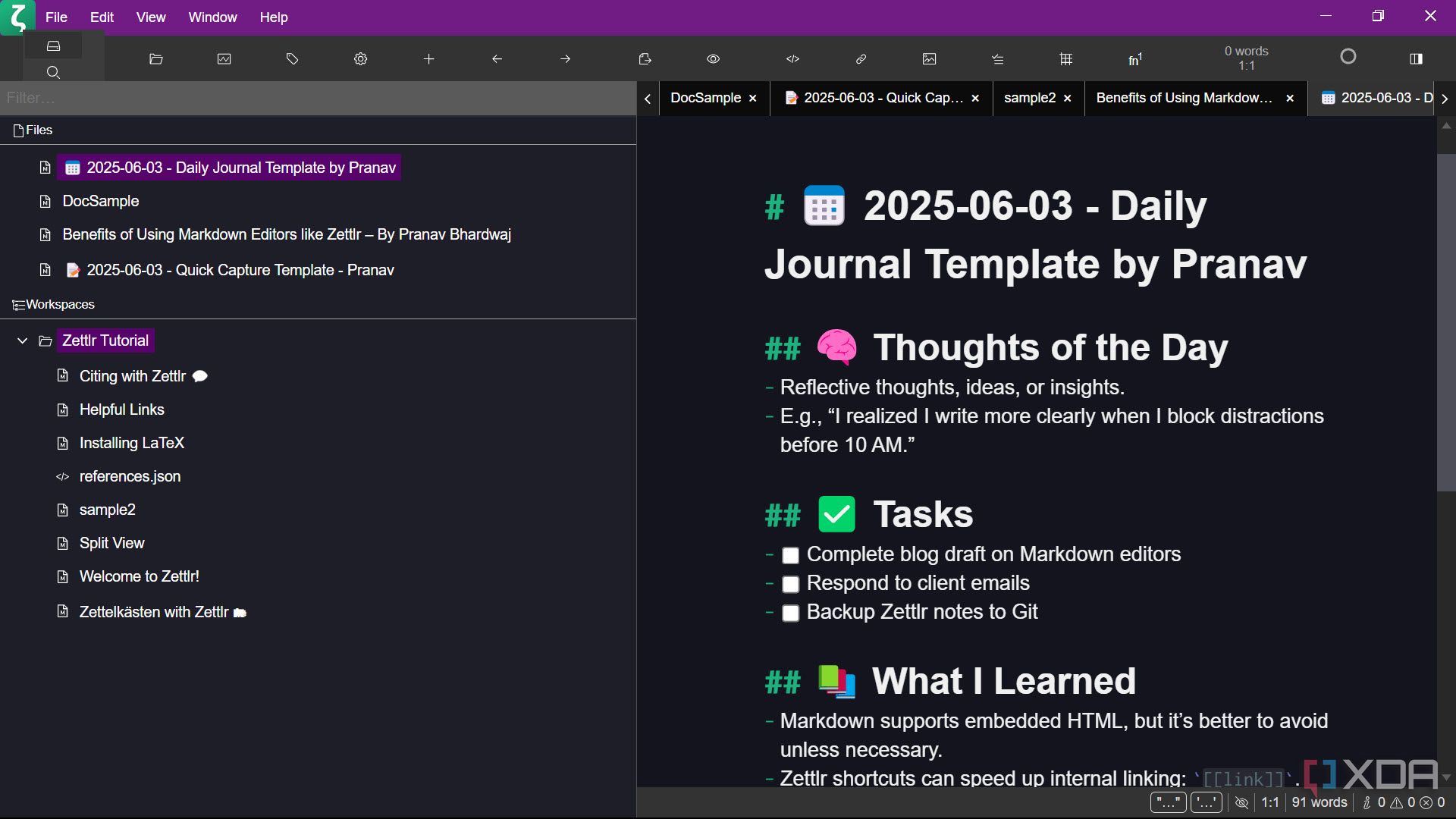Navigate back with left arrow
The height and width of the screenshot is (819, 1456).
pos(497,59)
